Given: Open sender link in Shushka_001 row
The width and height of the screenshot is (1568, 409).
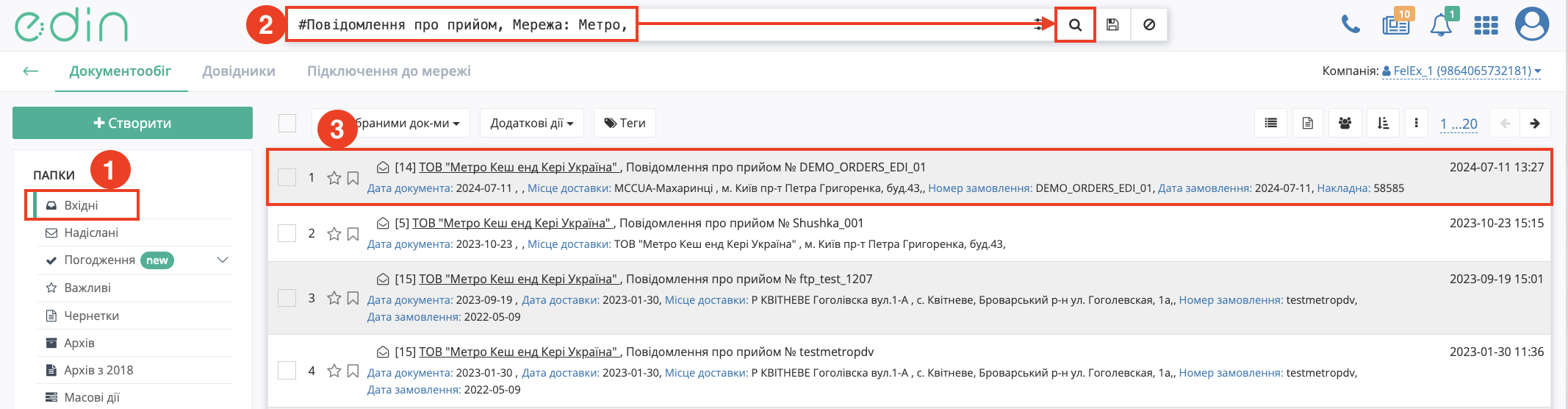Looking at the screenshot, I should [512, 223].
